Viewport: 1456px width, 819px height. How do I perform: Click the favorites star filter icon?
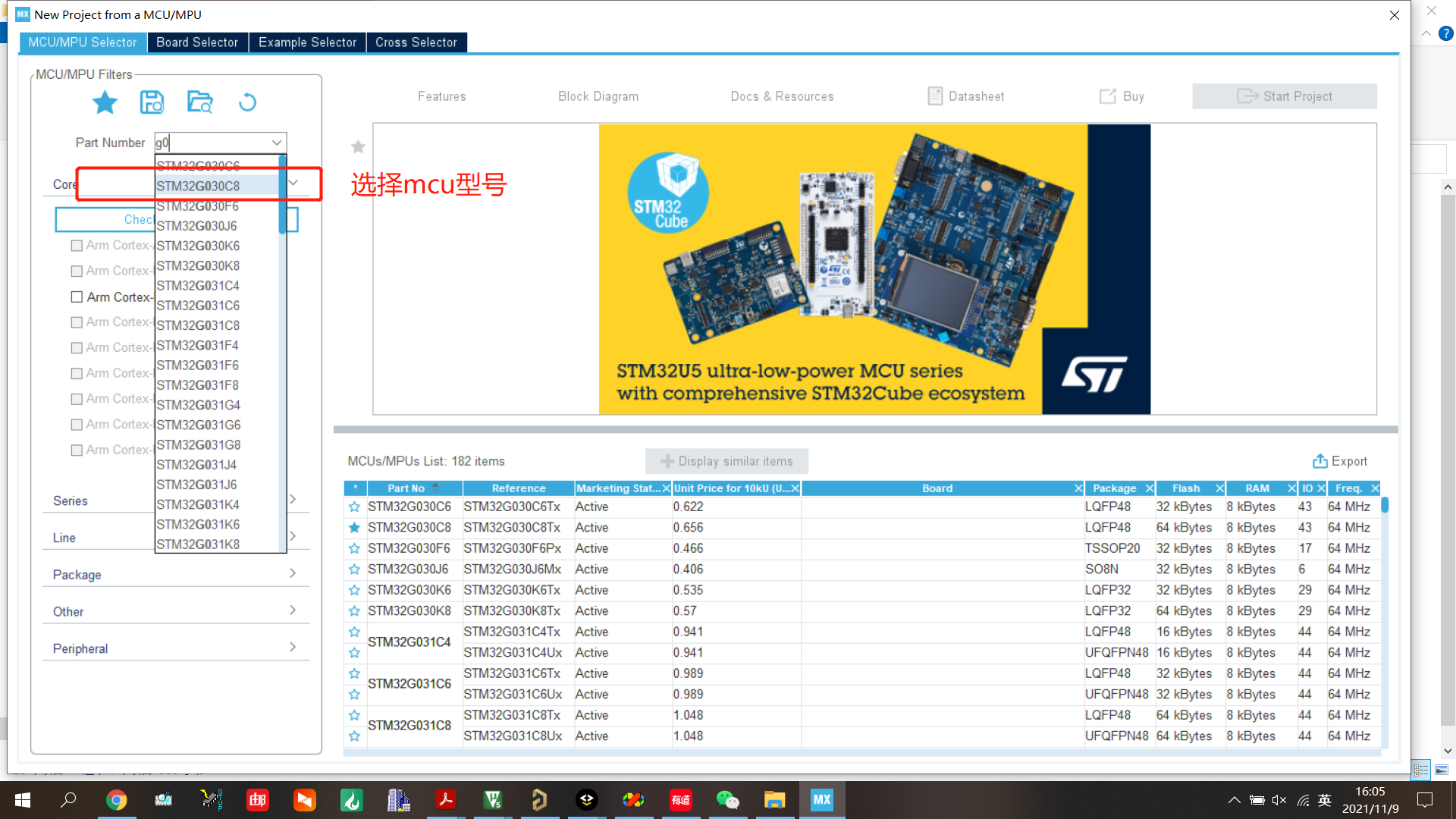pos(105,102)
